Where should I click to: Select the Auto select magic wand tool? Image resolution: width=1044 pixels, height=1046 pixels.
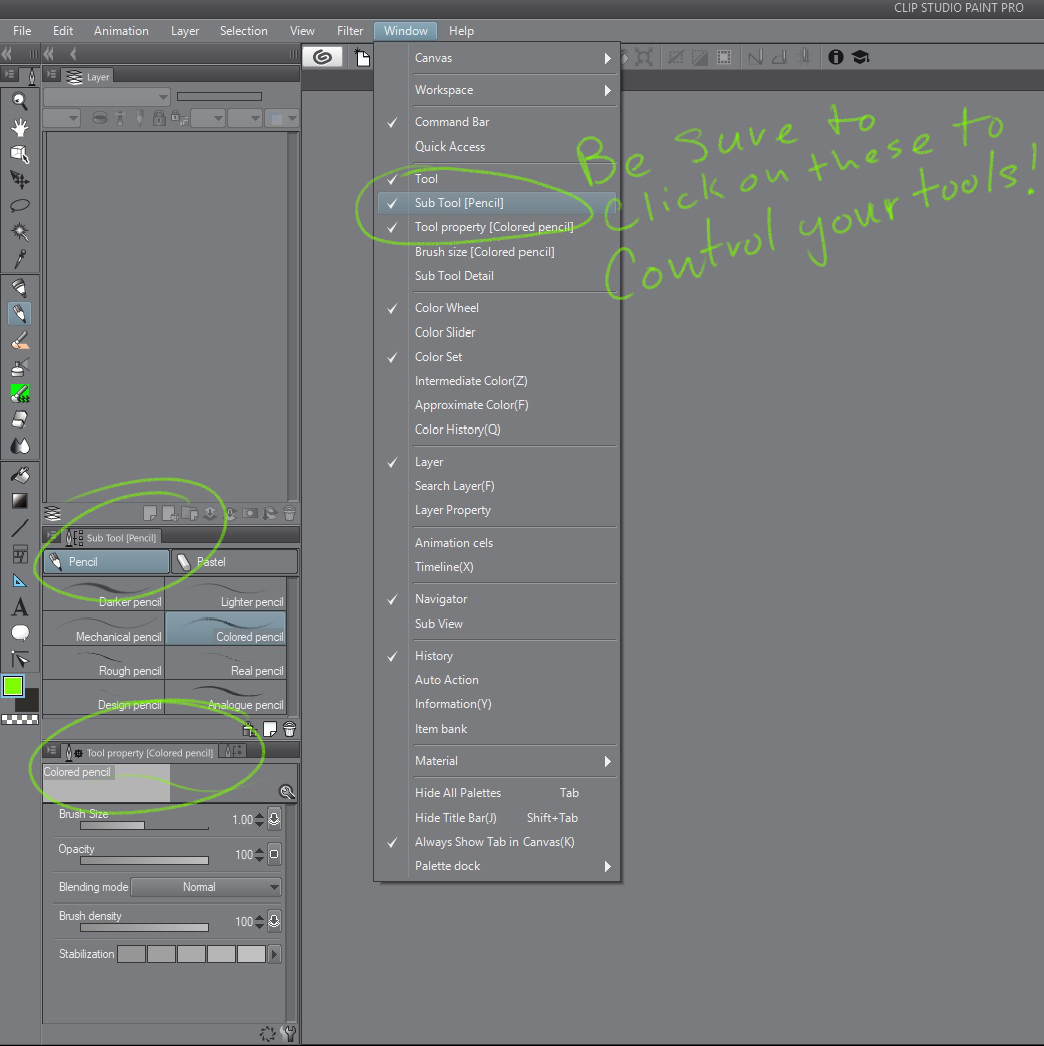(19, 232)
